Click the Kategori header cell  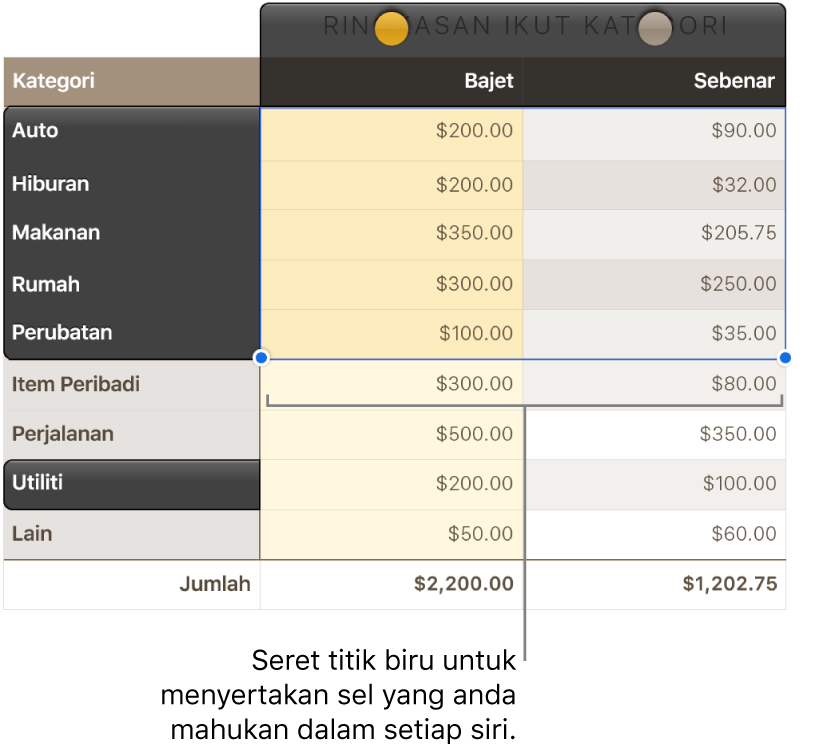coord(131,82)
